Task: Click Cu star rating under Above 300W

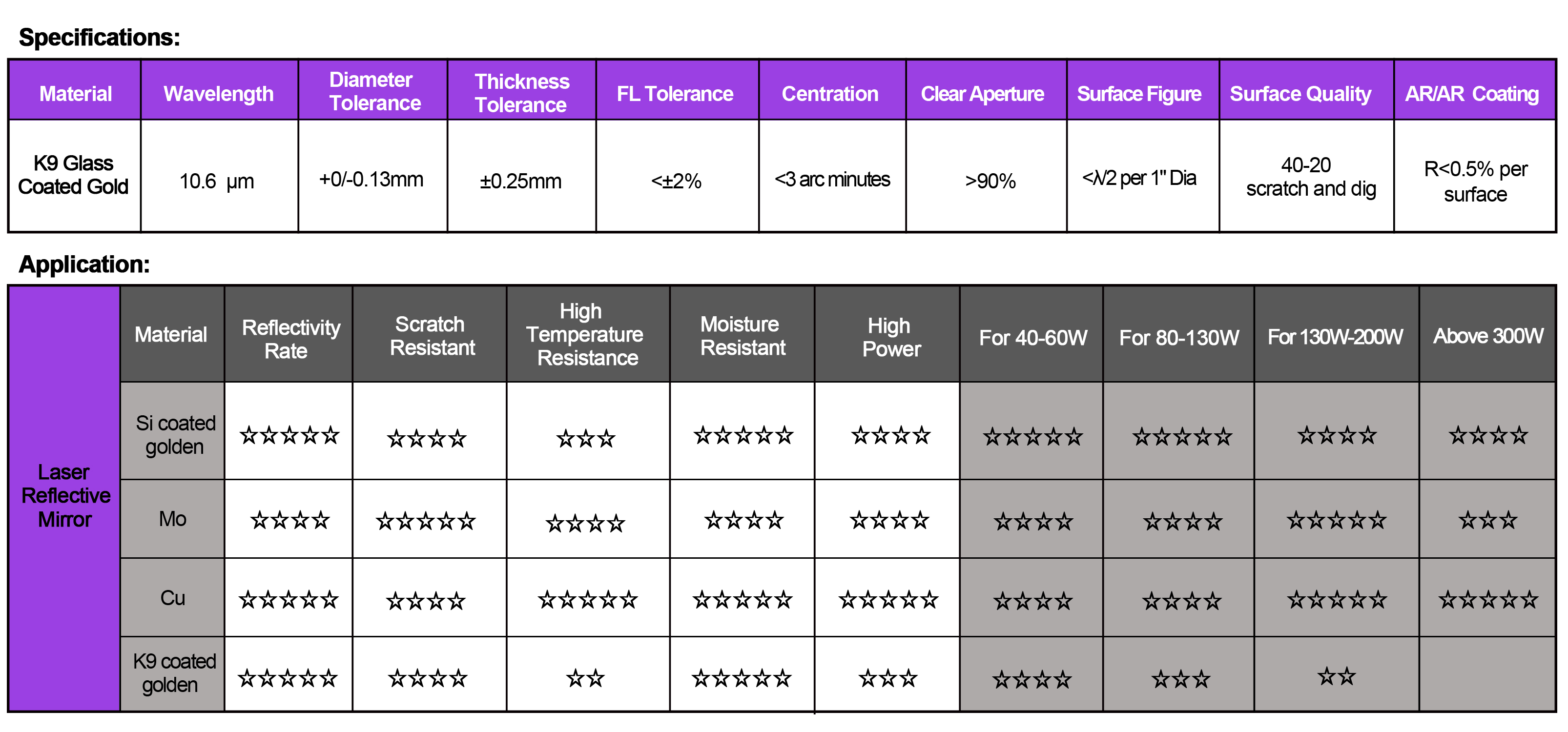Action: (1487, 601)
